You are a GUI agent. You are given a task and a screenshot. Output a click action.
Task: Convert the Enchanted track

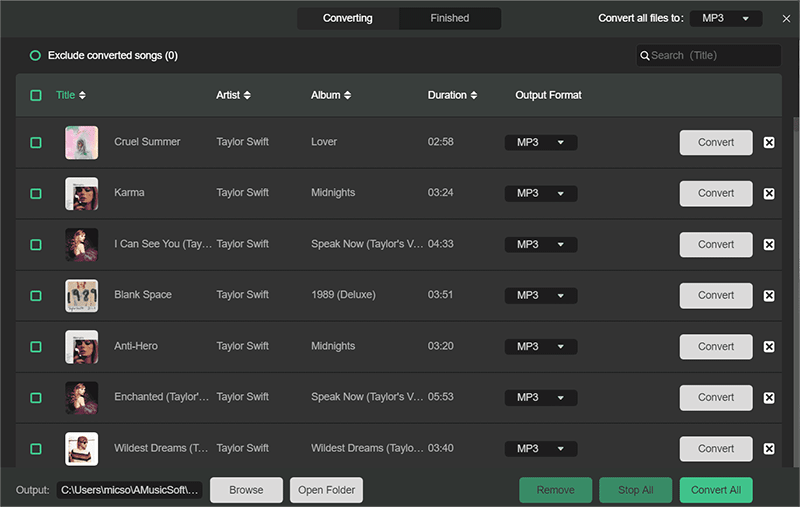tap(716, 397)
